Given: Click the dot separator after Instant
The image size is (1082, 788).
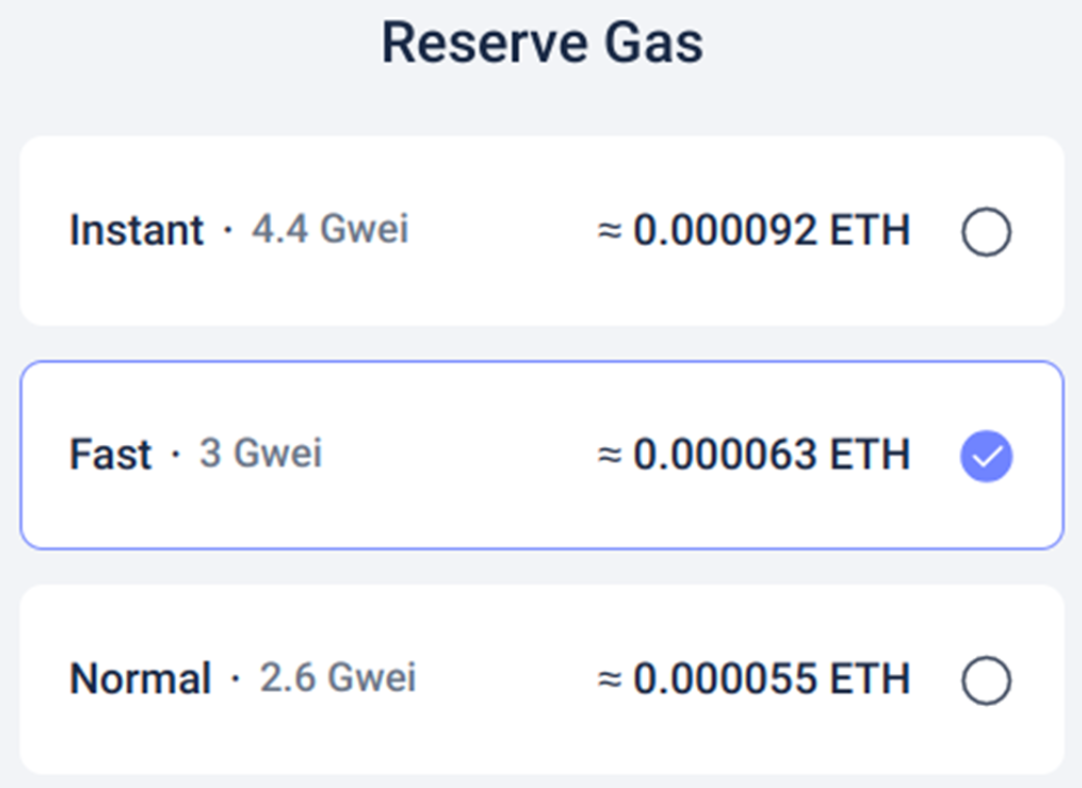Looking at the screenshot, I should pyautogui.click(x=228, y=233).
